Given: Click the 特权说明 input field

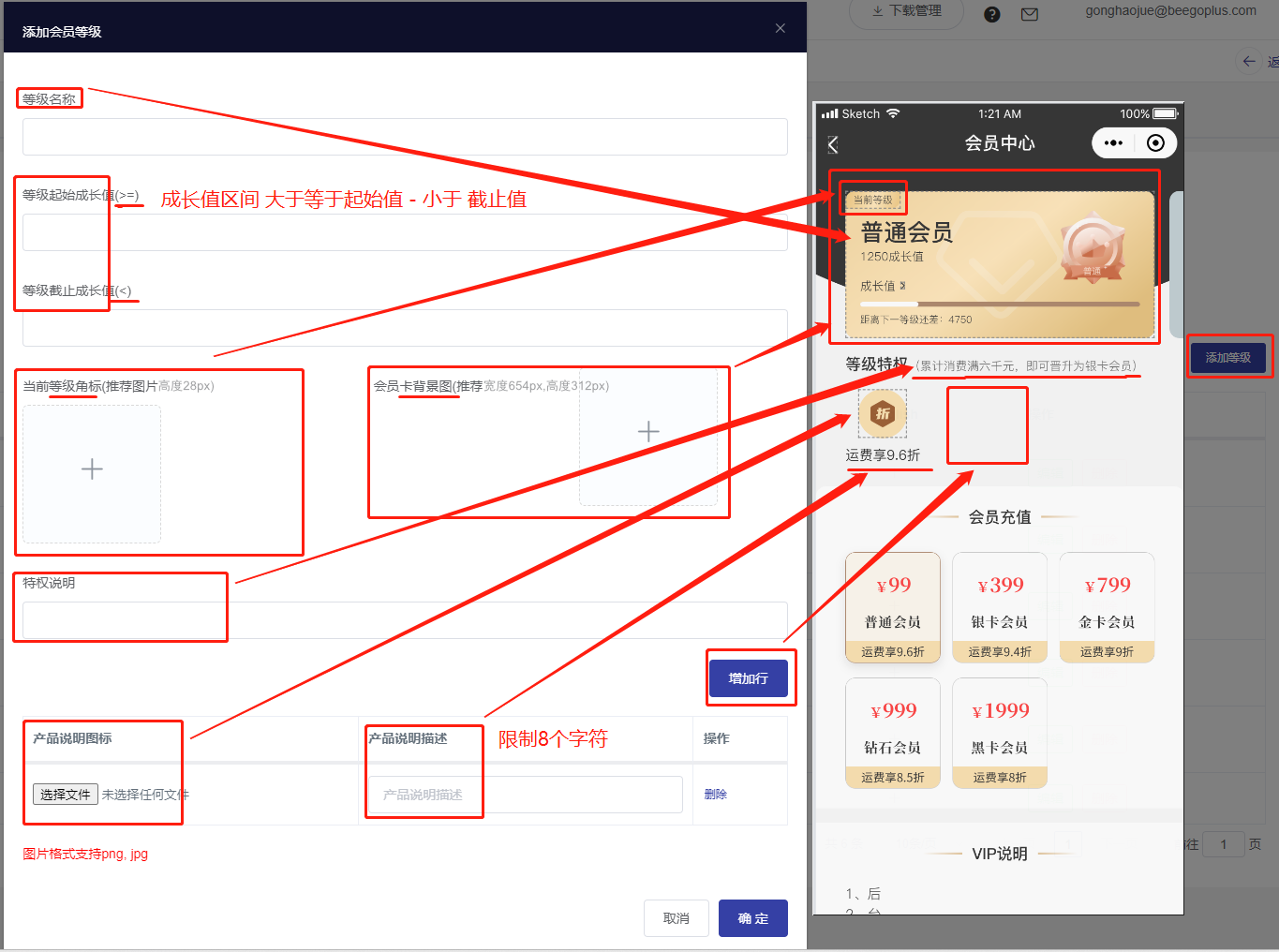Looking at the screenshot, I should coord(405,620).
